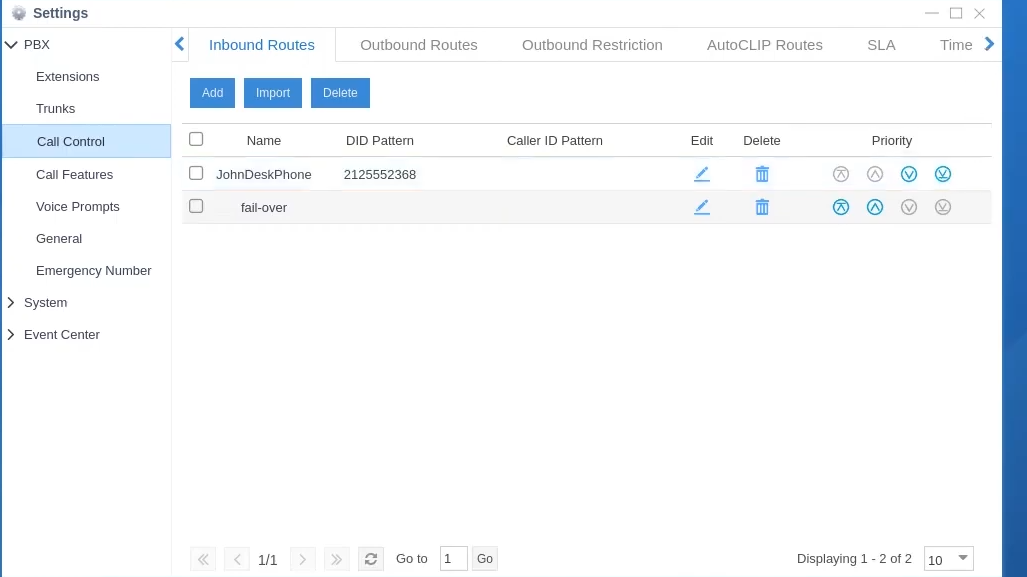Screen dimensions: 1027x577
Task: Open the AutoCLIP Routes tab
Action: [x=764, y=45]
